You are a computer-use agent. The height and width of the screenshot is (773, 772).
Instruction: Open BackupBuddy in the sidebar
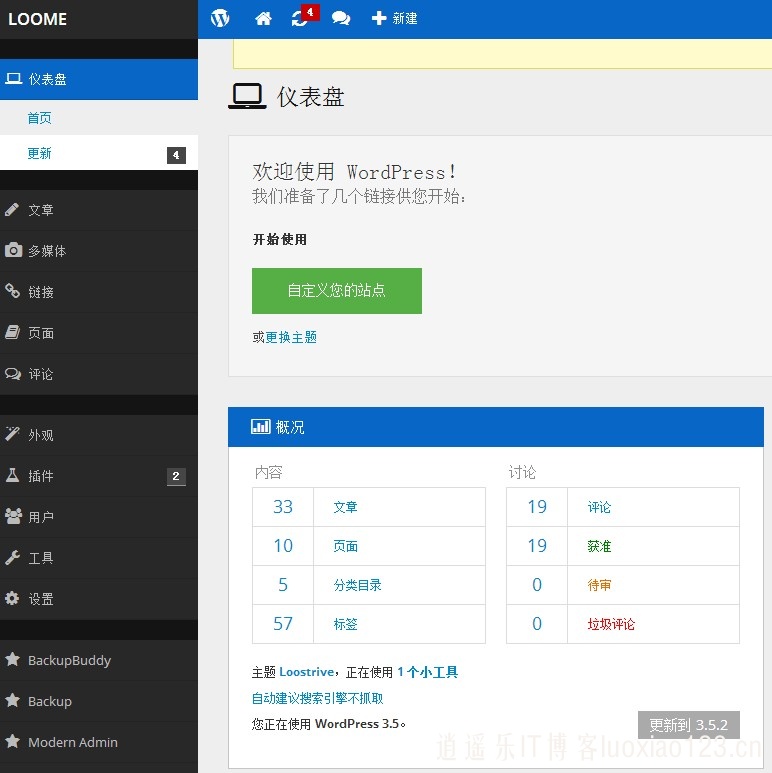pyautogui.click(x=69, y=660)
